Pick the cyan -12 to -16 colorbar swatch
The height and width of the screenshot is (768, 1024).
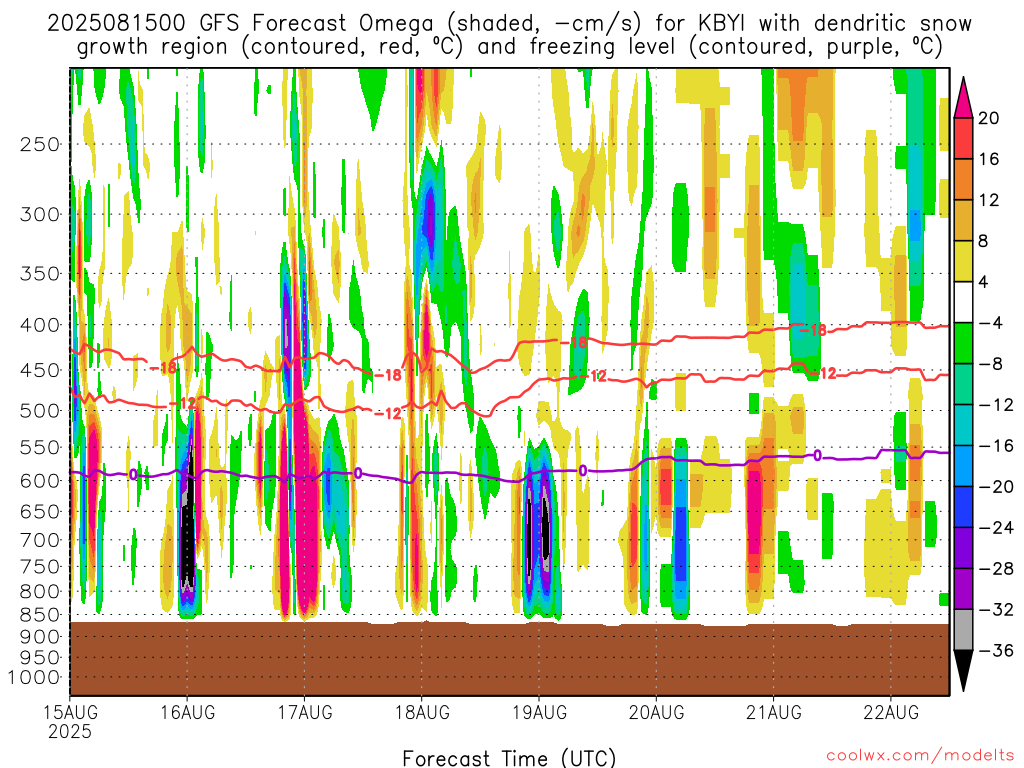tap(963, 425)
